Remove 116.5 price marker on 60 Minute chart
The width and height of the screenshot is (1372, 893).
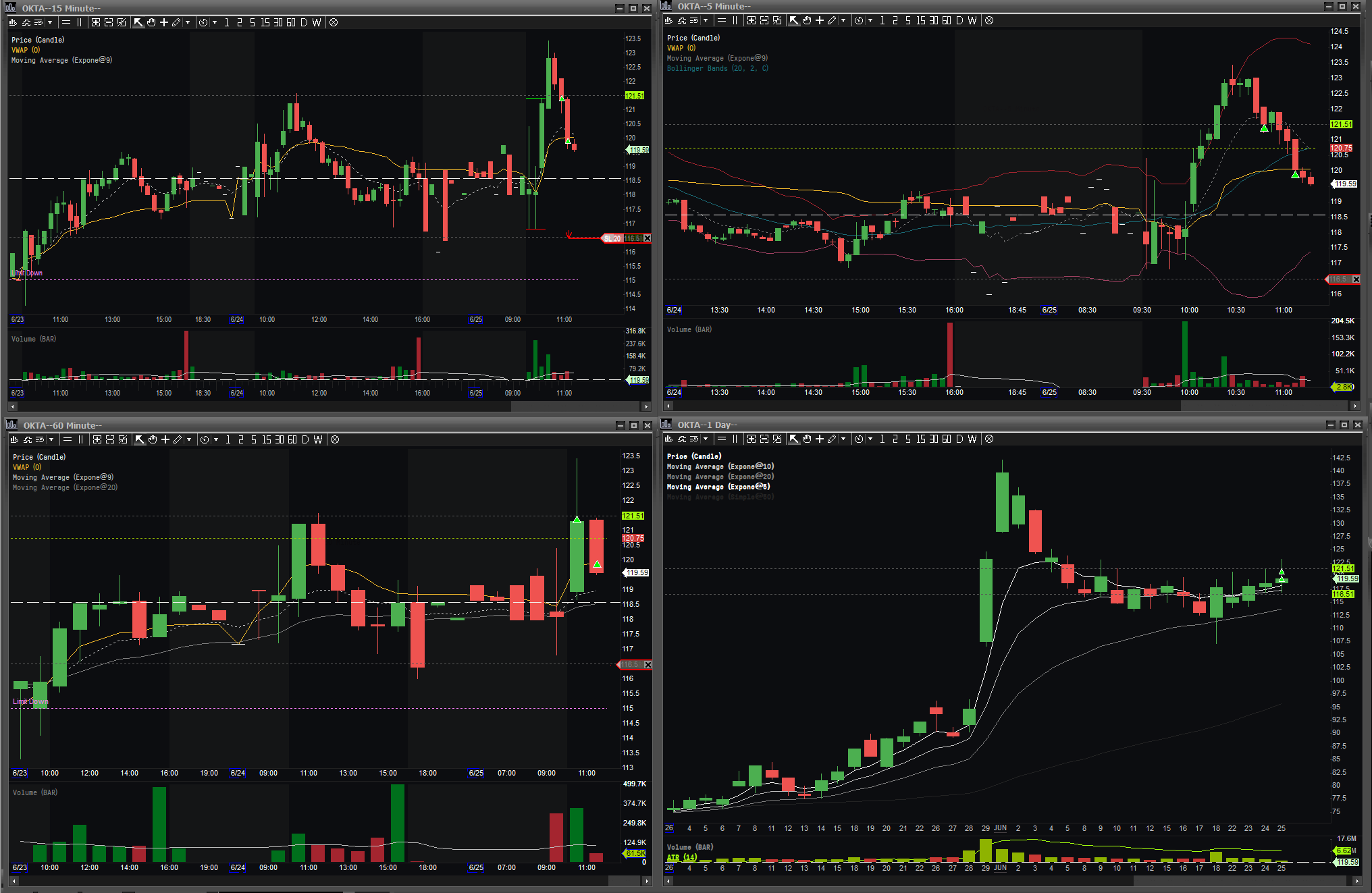(648, 665)
